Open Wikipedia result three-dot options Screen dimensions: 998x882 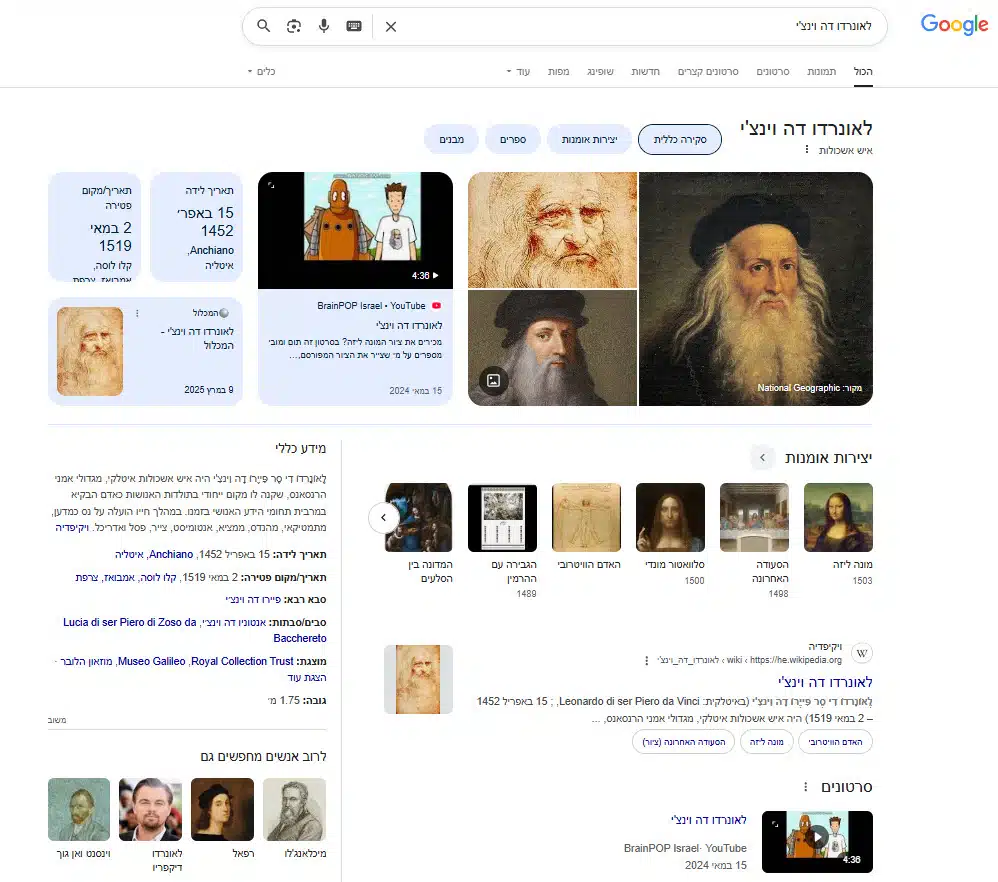pos(647,661)
